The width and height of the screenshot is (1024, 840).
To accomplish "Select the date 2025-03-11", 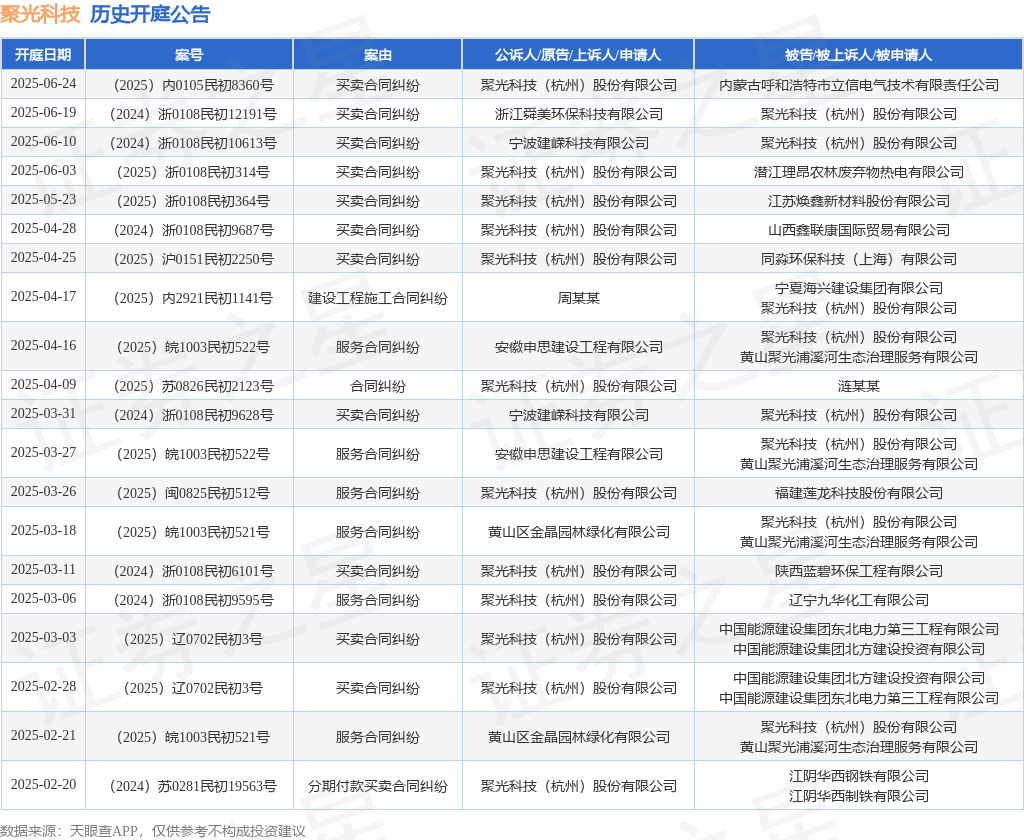I will [43, 570].
